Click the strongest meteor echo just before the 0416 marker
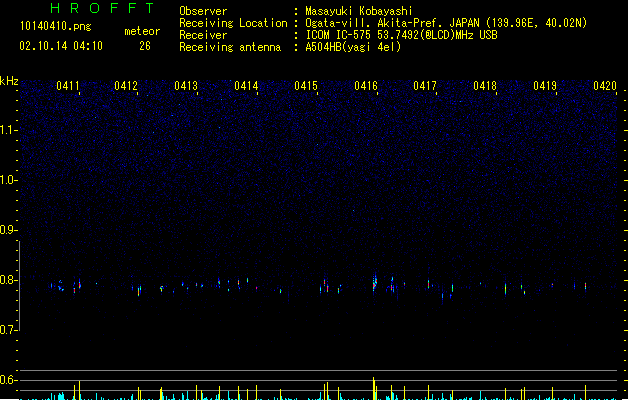This screenshot has width=629, height=400. 375,283
